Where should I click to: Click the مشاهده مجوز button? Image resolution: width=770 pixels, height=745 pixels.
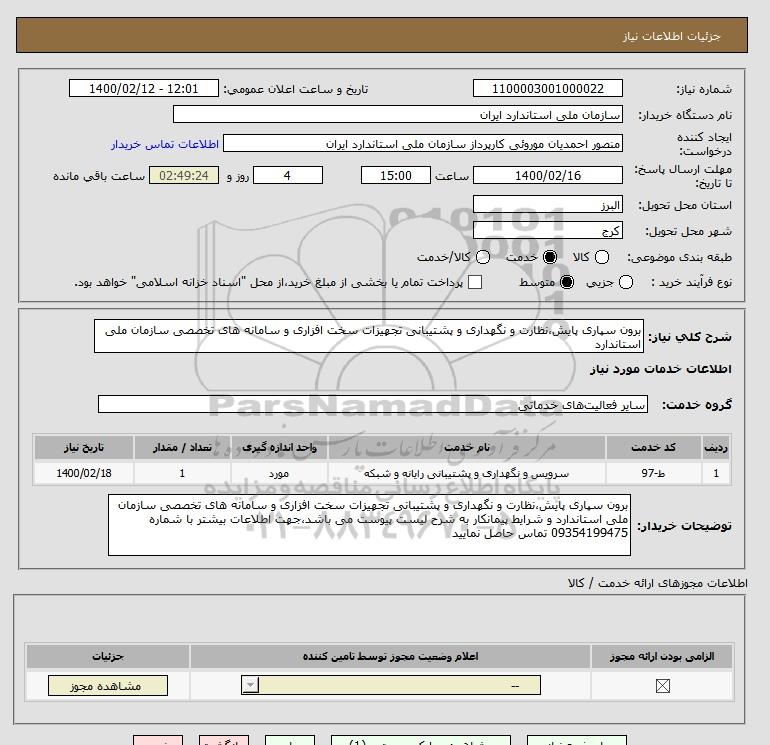click(108, 686)
